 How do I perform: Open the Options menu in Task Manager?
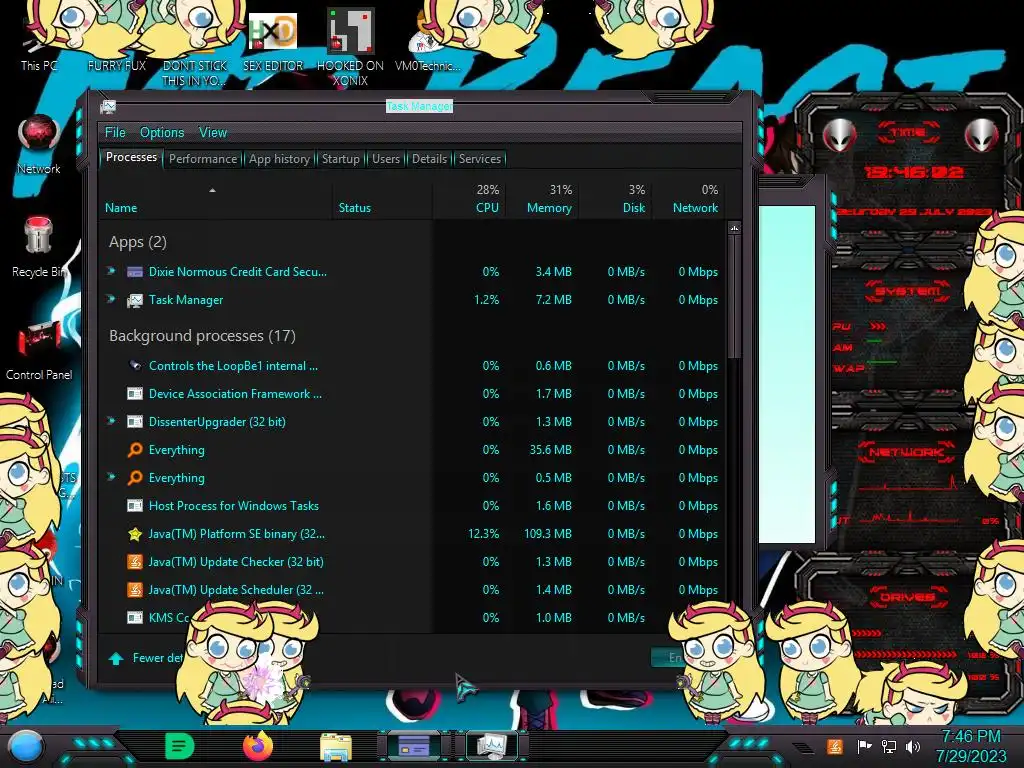[x=162, y=133]
